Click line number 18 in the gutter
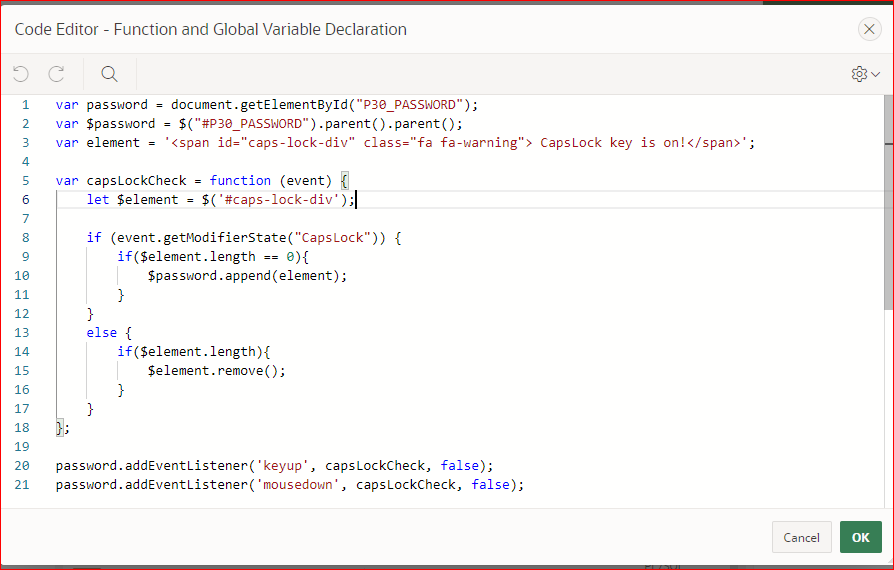 [x=22, y=428]
